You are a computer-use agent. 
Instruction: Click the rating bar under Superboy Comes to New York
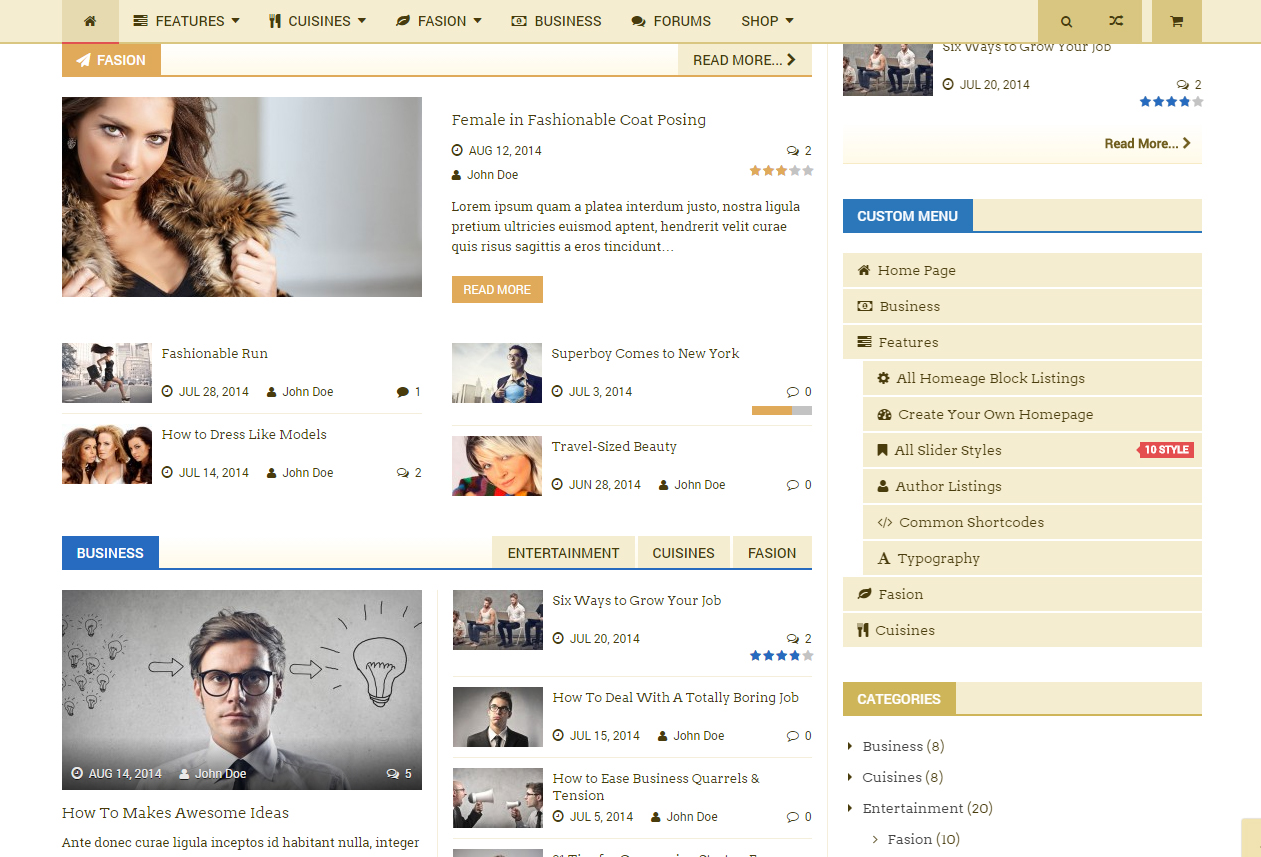click(781, 410)
